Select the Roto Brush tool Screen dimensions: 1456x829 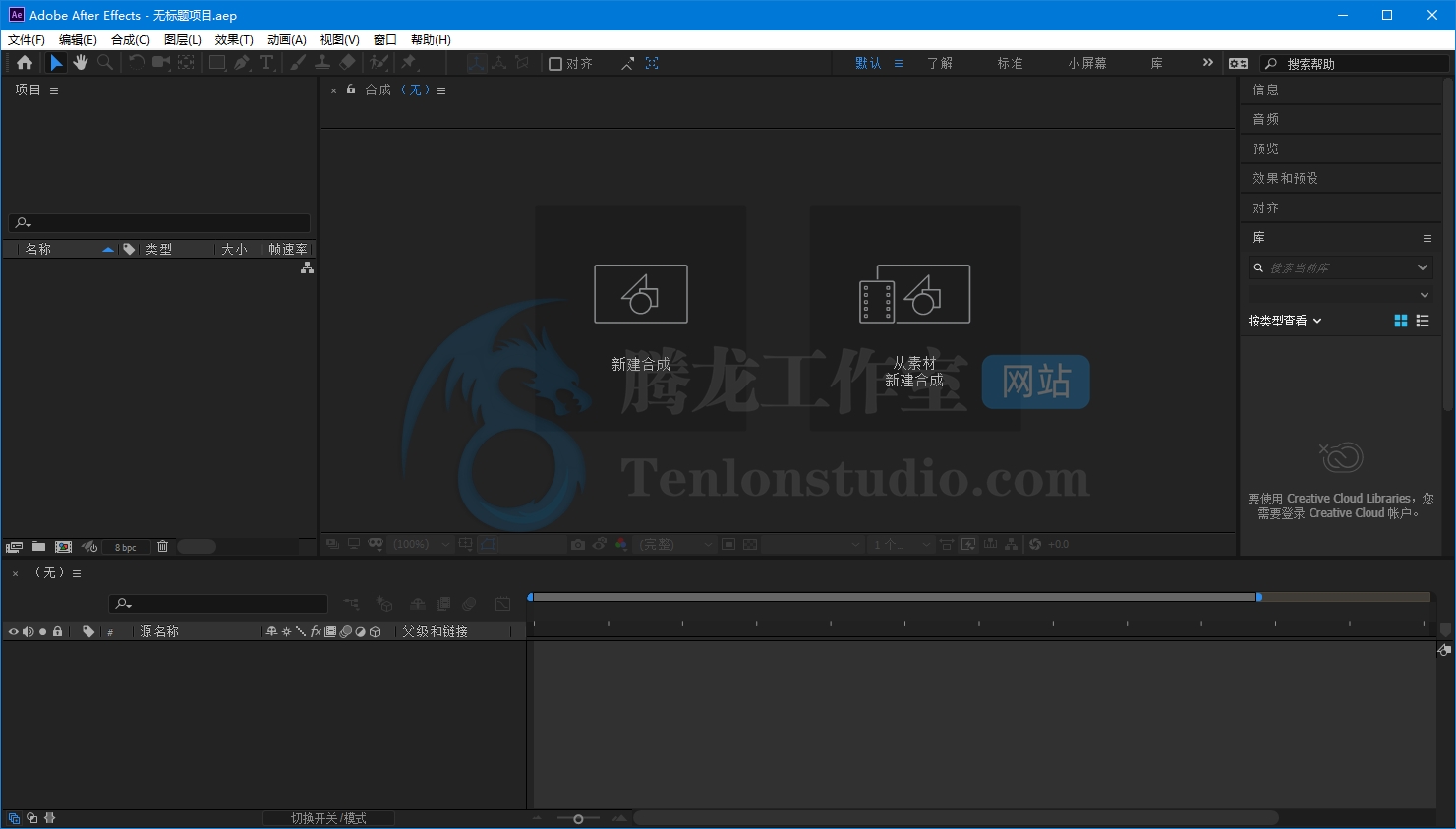[x=379, y=63]
